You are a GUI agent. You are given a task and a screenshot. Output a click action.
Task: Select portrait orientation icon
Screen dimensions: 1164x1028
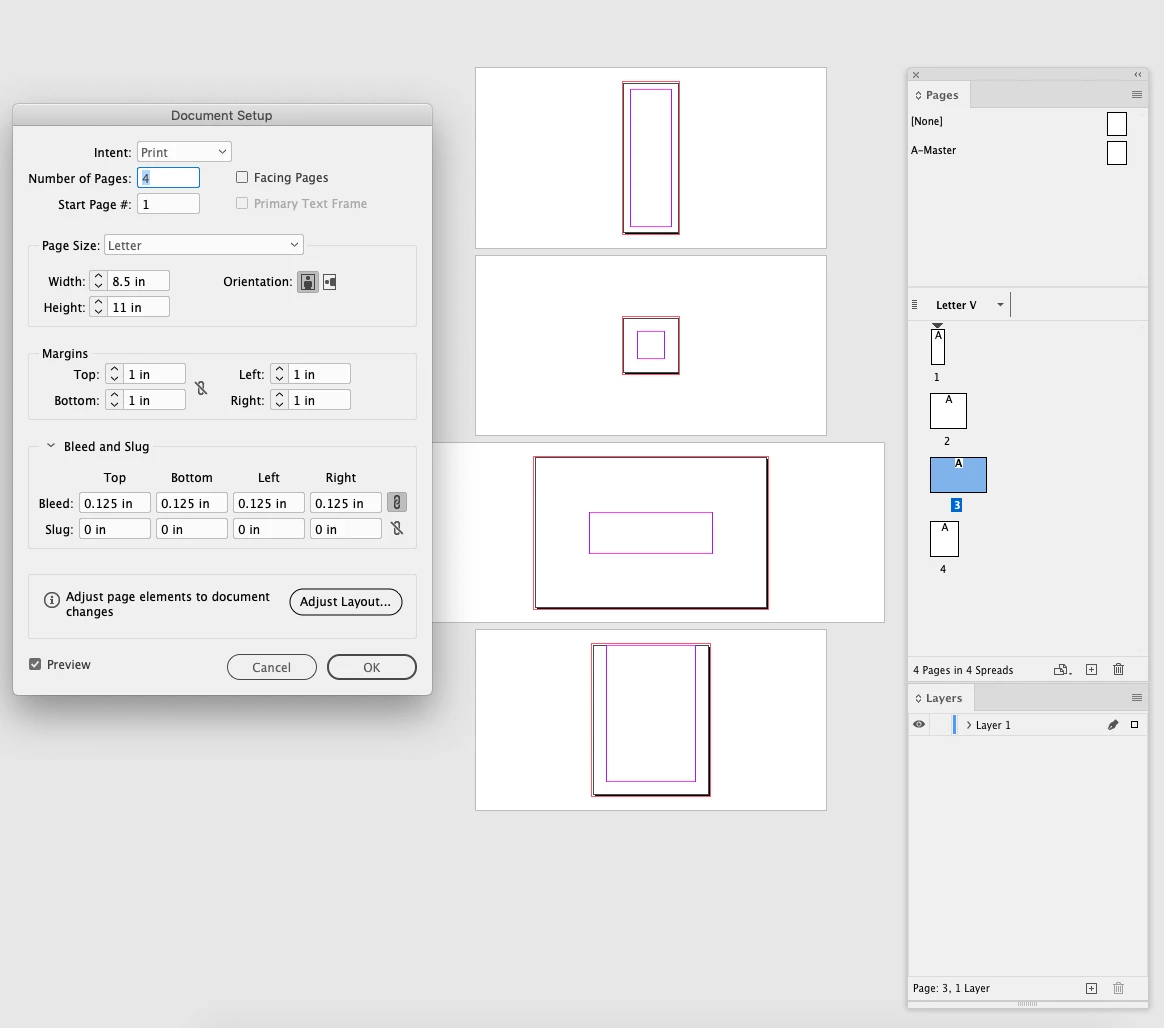[307, 282]
